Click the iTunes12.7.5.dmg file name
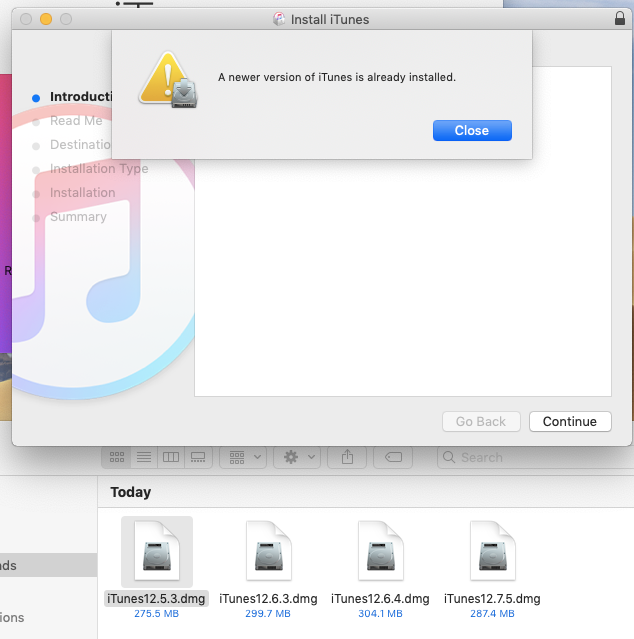This screenshot has height=639, width=634. click(492, 599)
